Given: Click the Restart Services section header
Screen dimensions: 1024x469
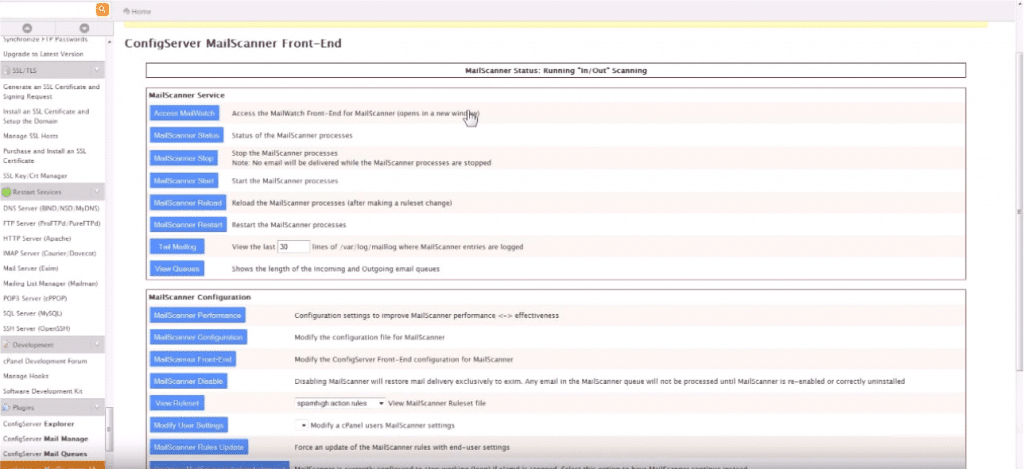Looking at the screenshot, I should pos(52,192).
